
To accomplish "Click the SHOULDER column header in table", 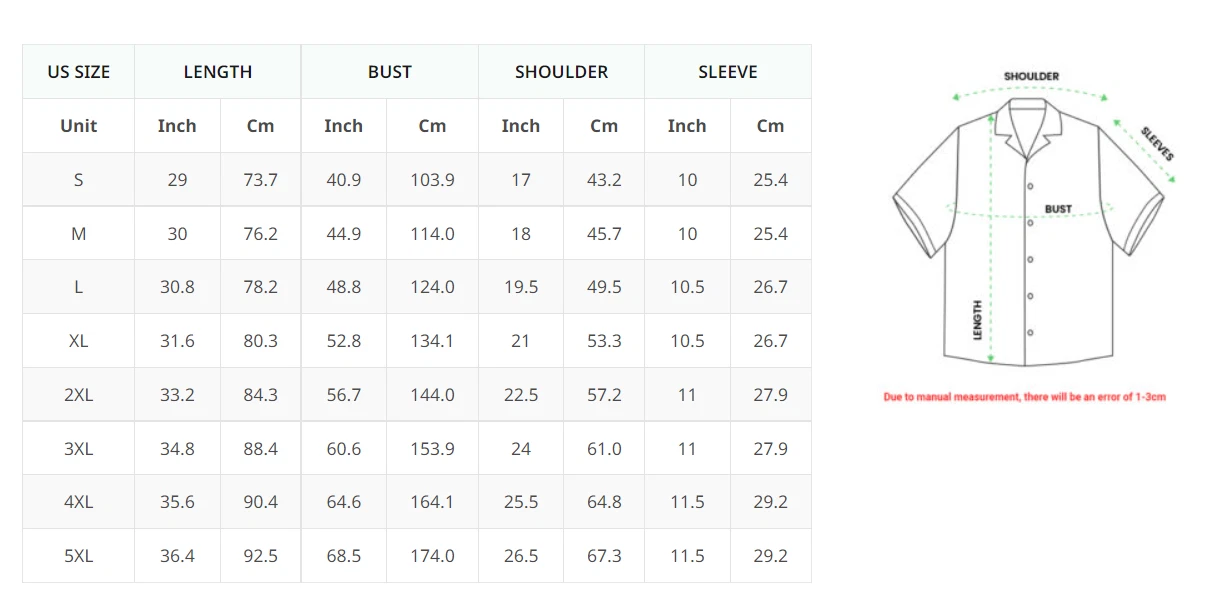I will click(x=561, y=72).
